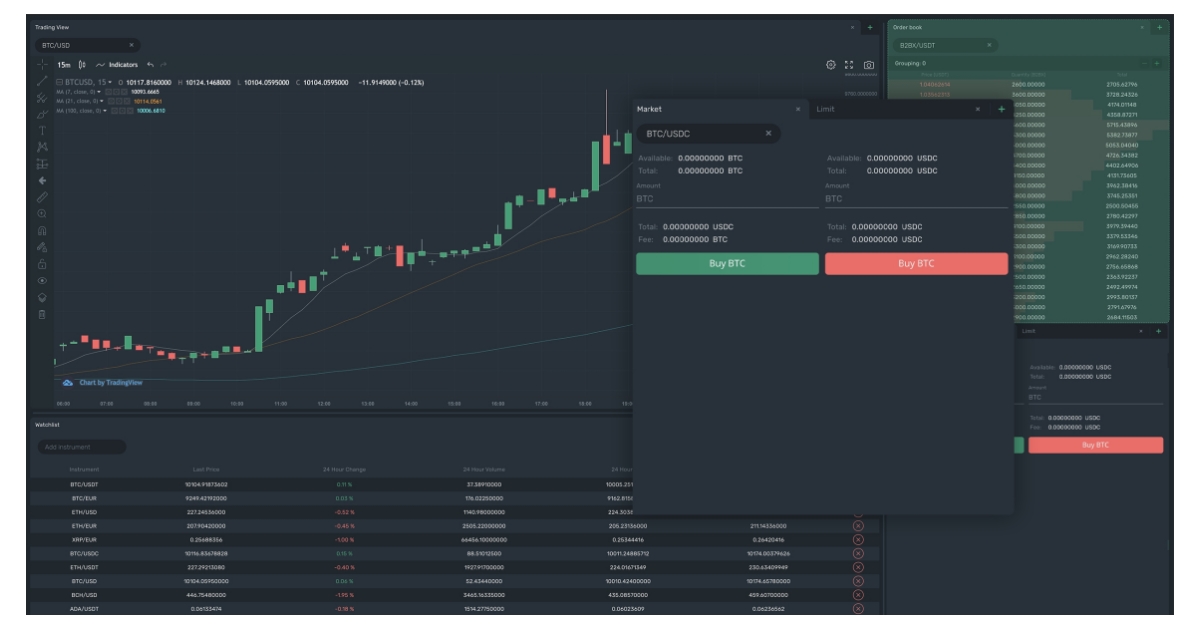Select the Market order tab
Viewport: 1200px width, 627px height.
pos(650,109)
